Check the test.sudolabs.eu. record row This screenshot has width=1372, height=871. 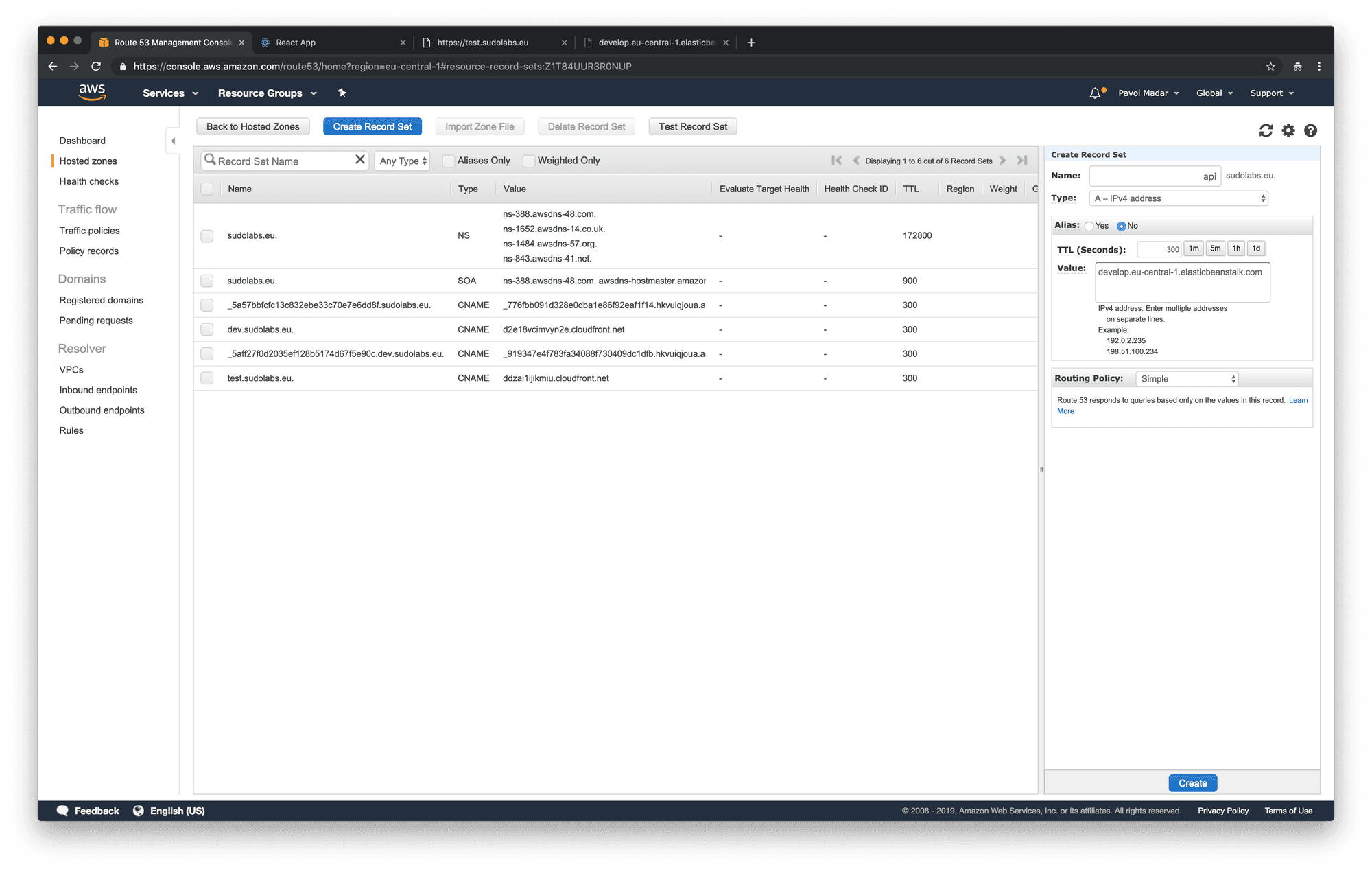pyautogui.click(x=206, y=378)
